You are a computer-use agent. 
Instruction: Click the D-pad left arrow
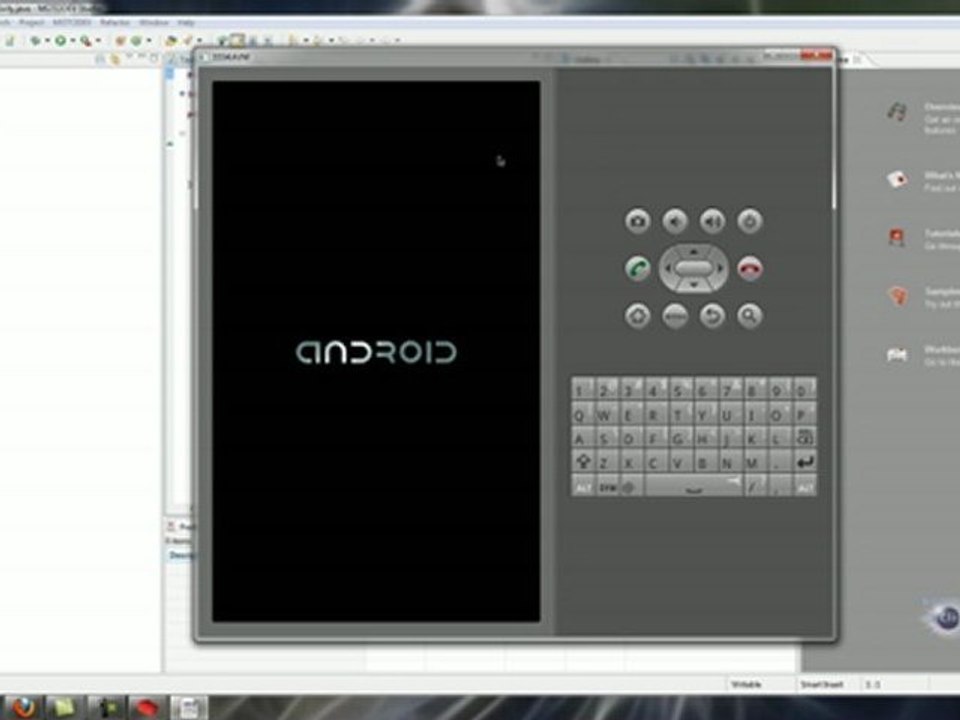(668, 268)
